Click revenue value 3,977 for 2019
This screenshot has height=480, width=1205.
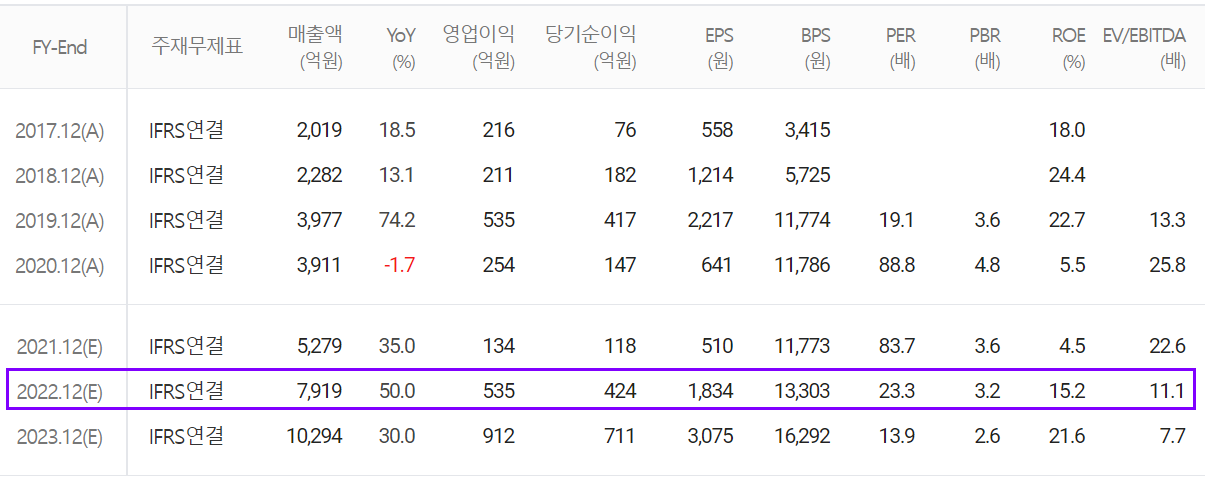tap(320, 220)
